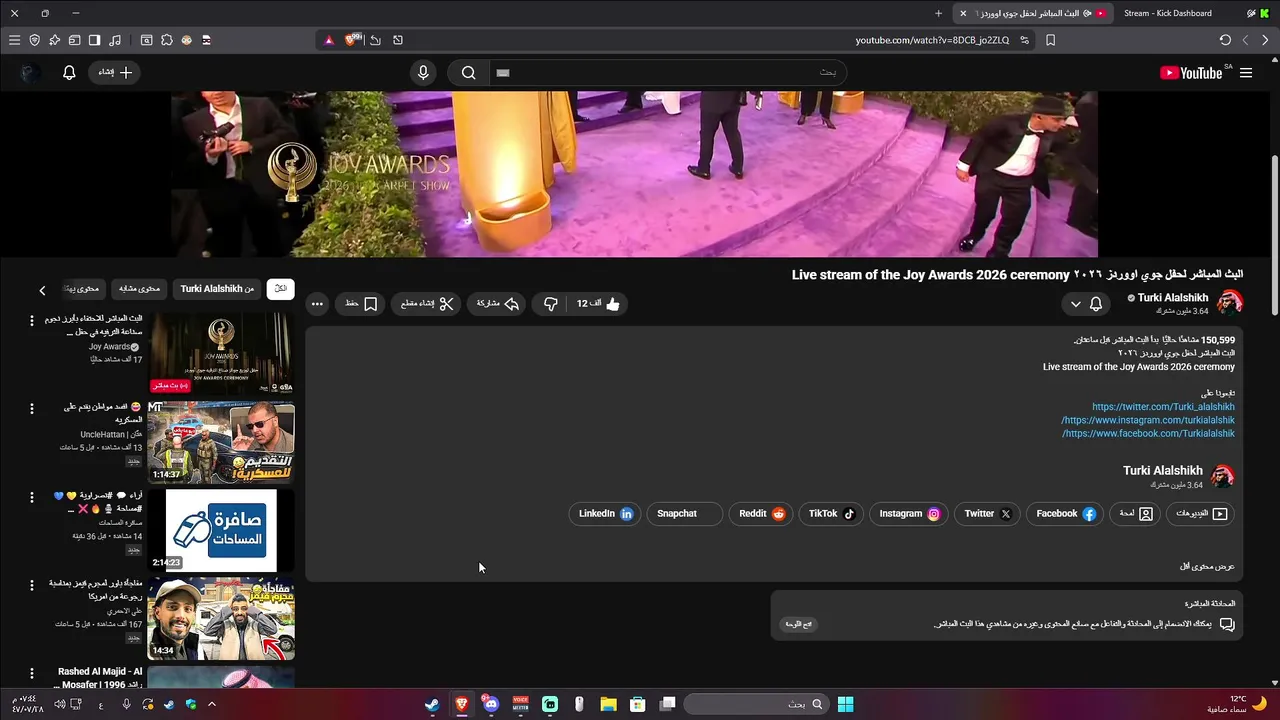Click the About (لمحة) channel button
This screenshot has width=1280, height=720.
pos(1136,514)
